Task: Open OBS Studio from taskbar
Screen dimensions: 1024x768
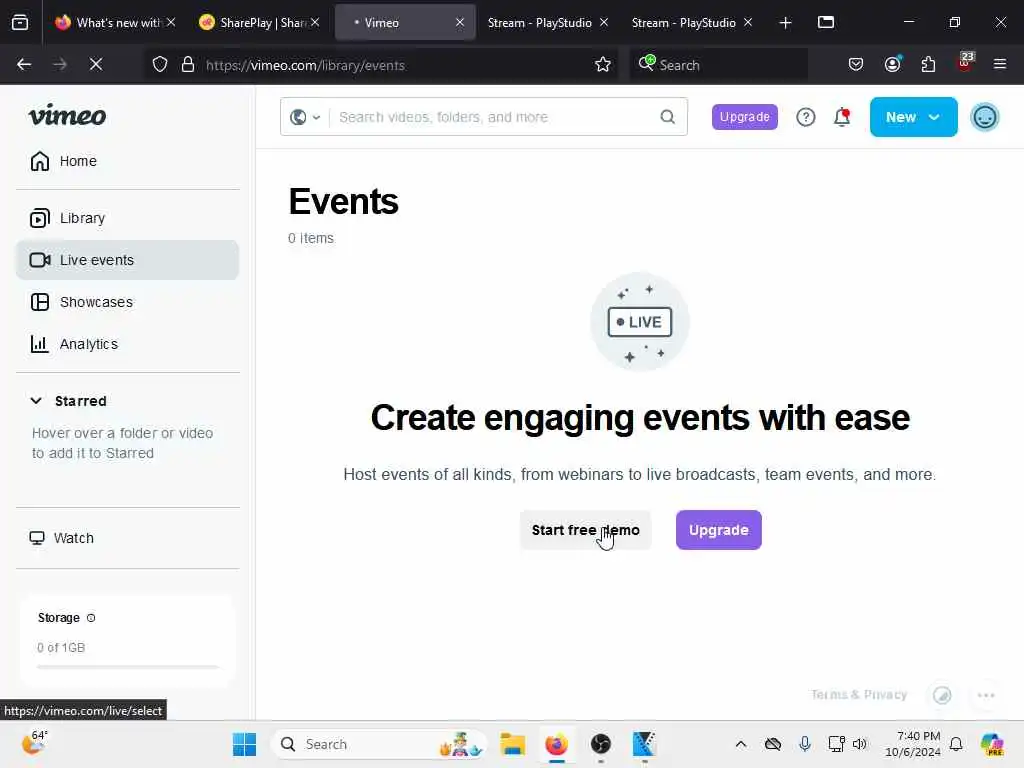Action: [600, 744]
